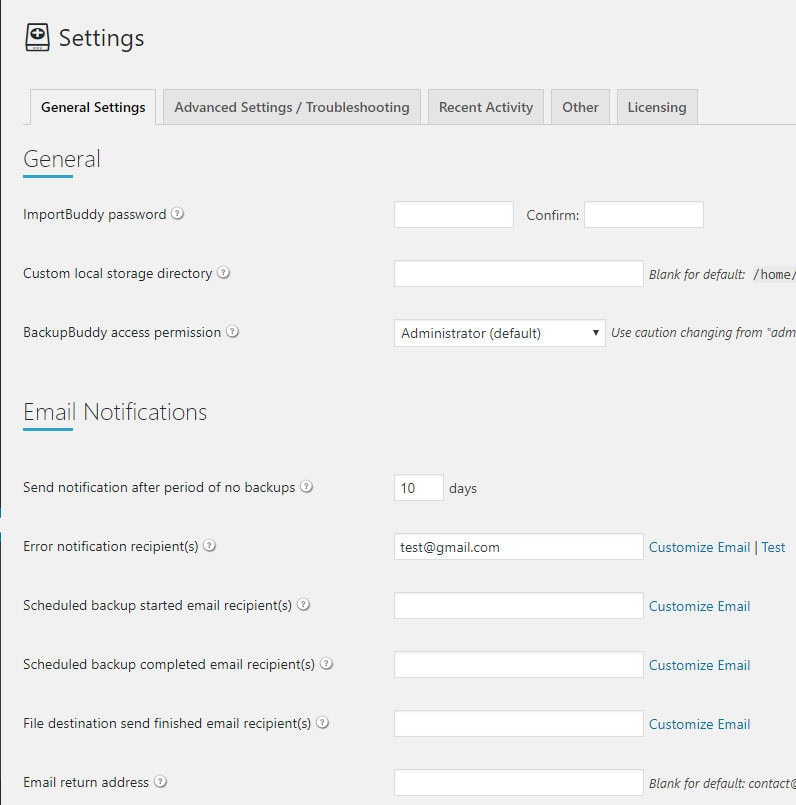Customize Email for scheduled backup started

(x=699, y=606)
